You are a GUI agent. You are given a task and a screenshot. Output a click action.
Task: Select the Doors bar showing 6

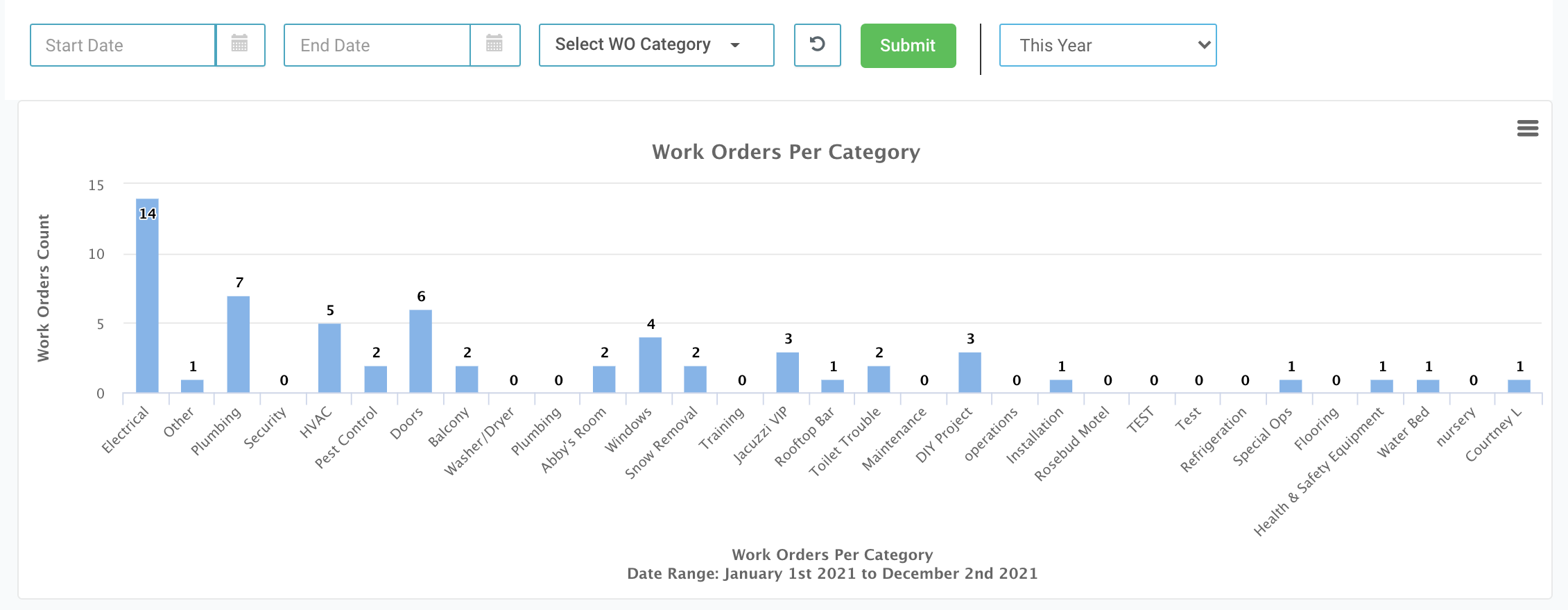[x=420, y=352]
